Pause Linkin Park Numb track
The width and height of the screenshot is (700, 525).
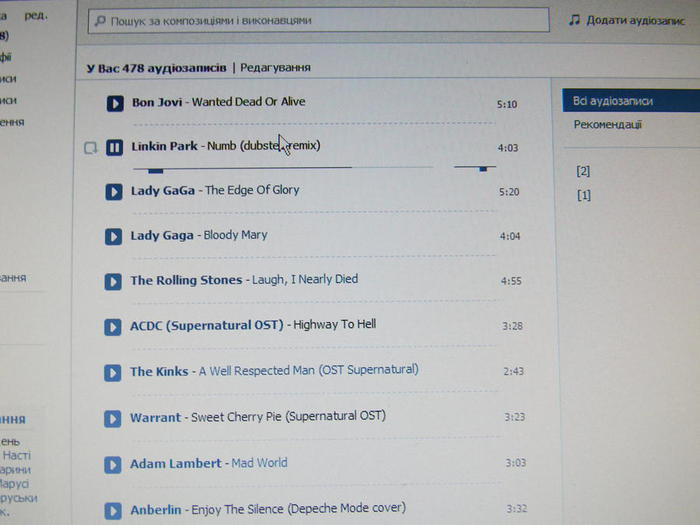point(114,147)
